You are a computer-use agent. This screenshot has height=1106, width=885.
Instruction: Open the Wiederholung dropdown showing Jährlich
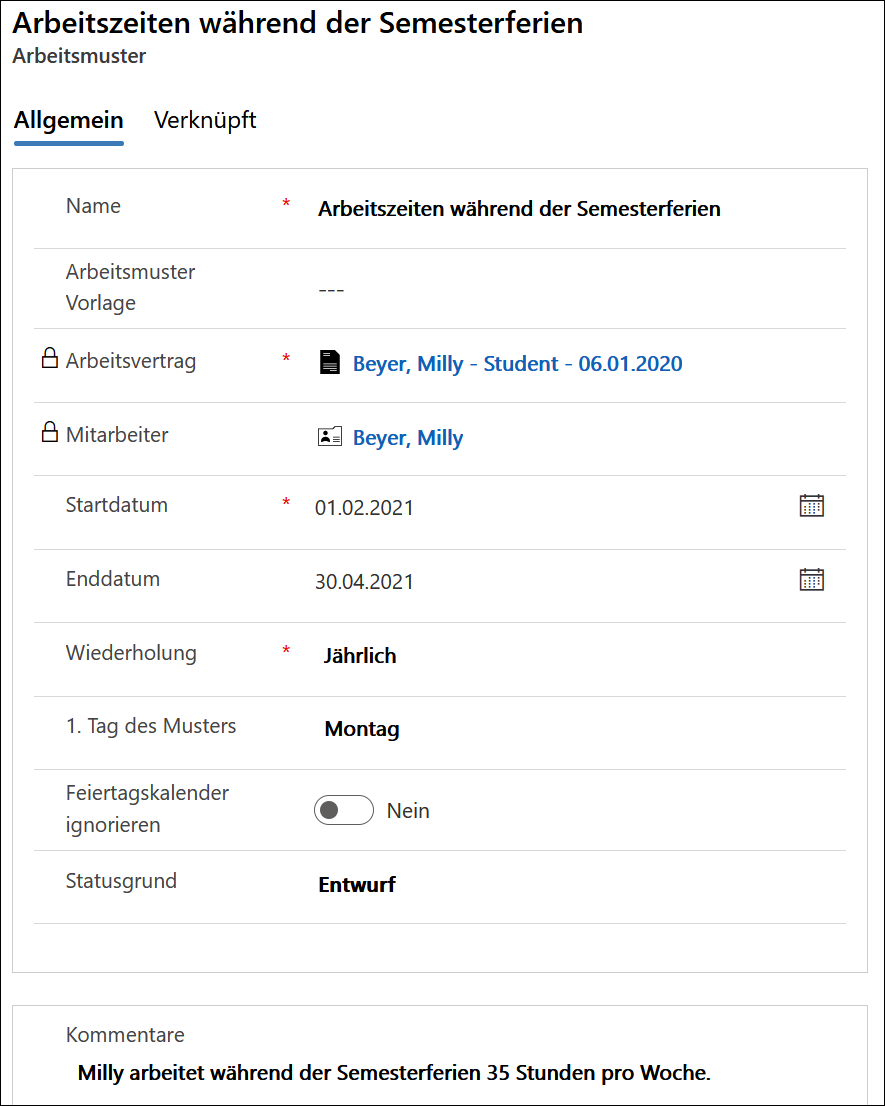578,656
